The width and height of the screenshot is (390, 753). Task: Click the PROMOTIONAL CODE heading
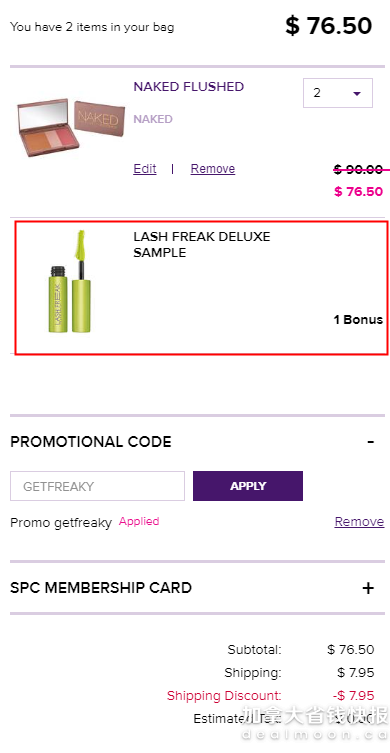pyautogui.click(x=91, y=442)
